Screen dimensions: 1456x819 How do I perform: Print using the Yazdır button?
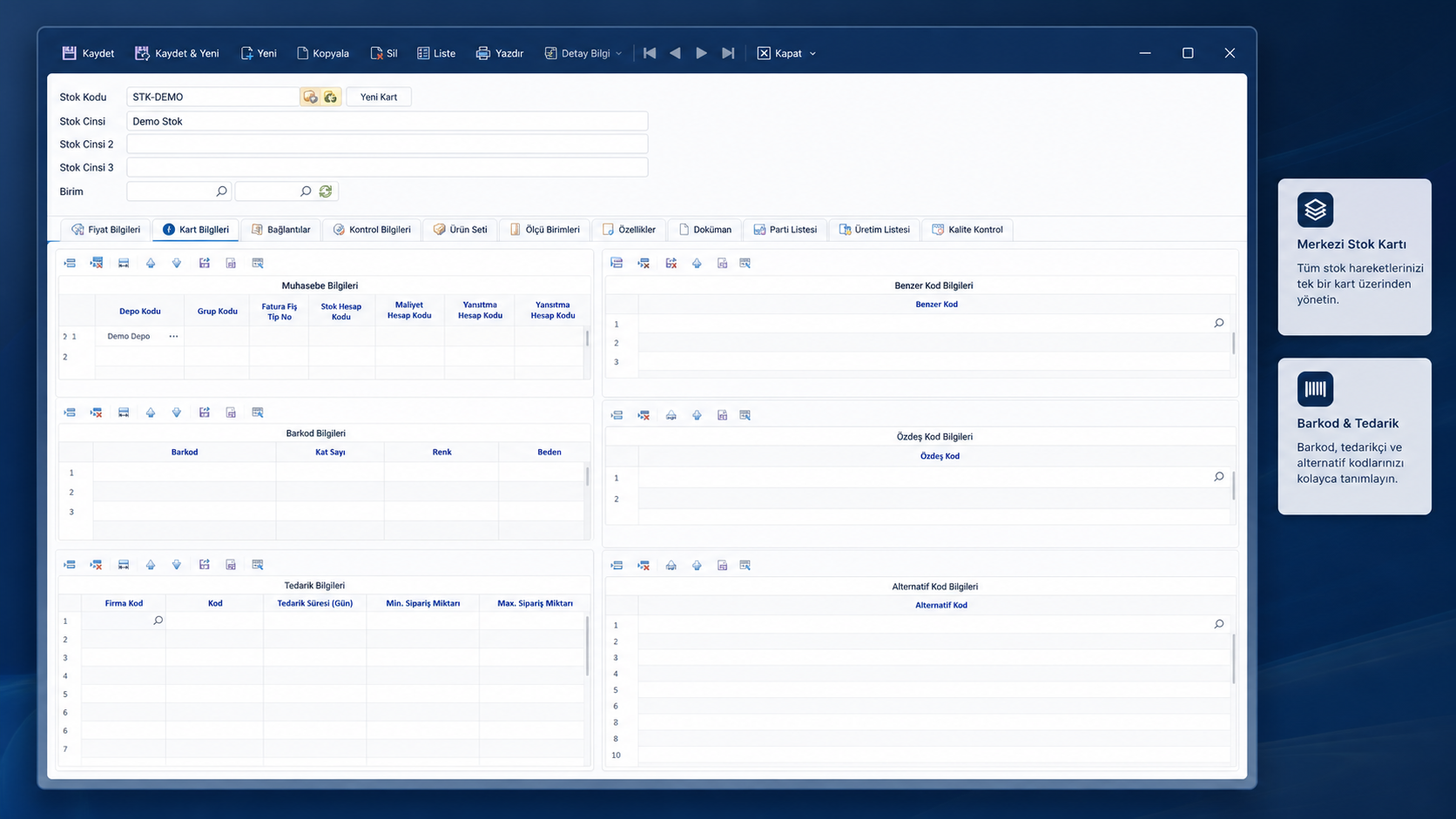click(500, 53)
